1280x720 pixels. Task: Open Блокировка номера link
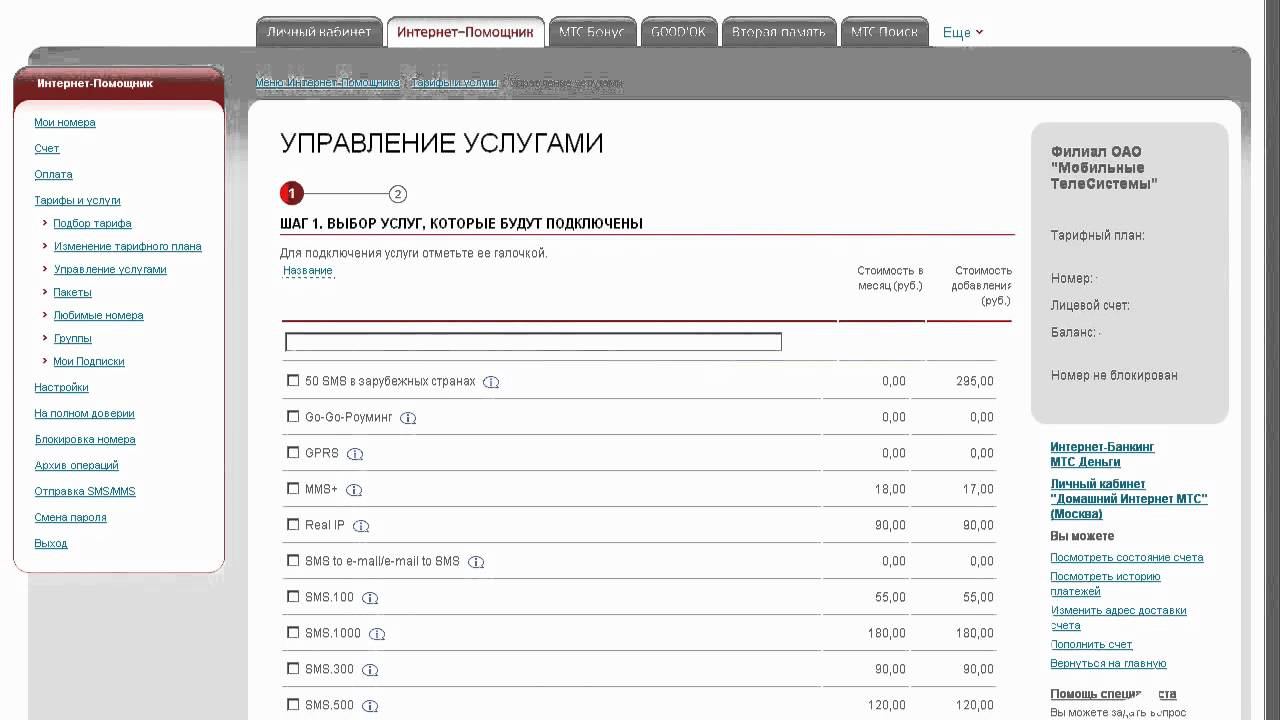click(85, 439)
